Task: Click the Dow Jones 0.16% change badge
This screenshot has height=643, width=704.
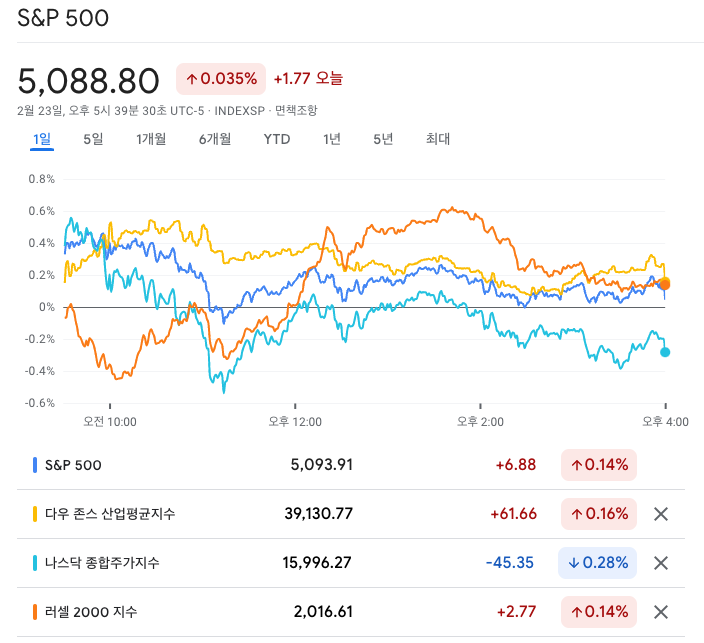Action: pyautogui.click(x=599, y=514)
